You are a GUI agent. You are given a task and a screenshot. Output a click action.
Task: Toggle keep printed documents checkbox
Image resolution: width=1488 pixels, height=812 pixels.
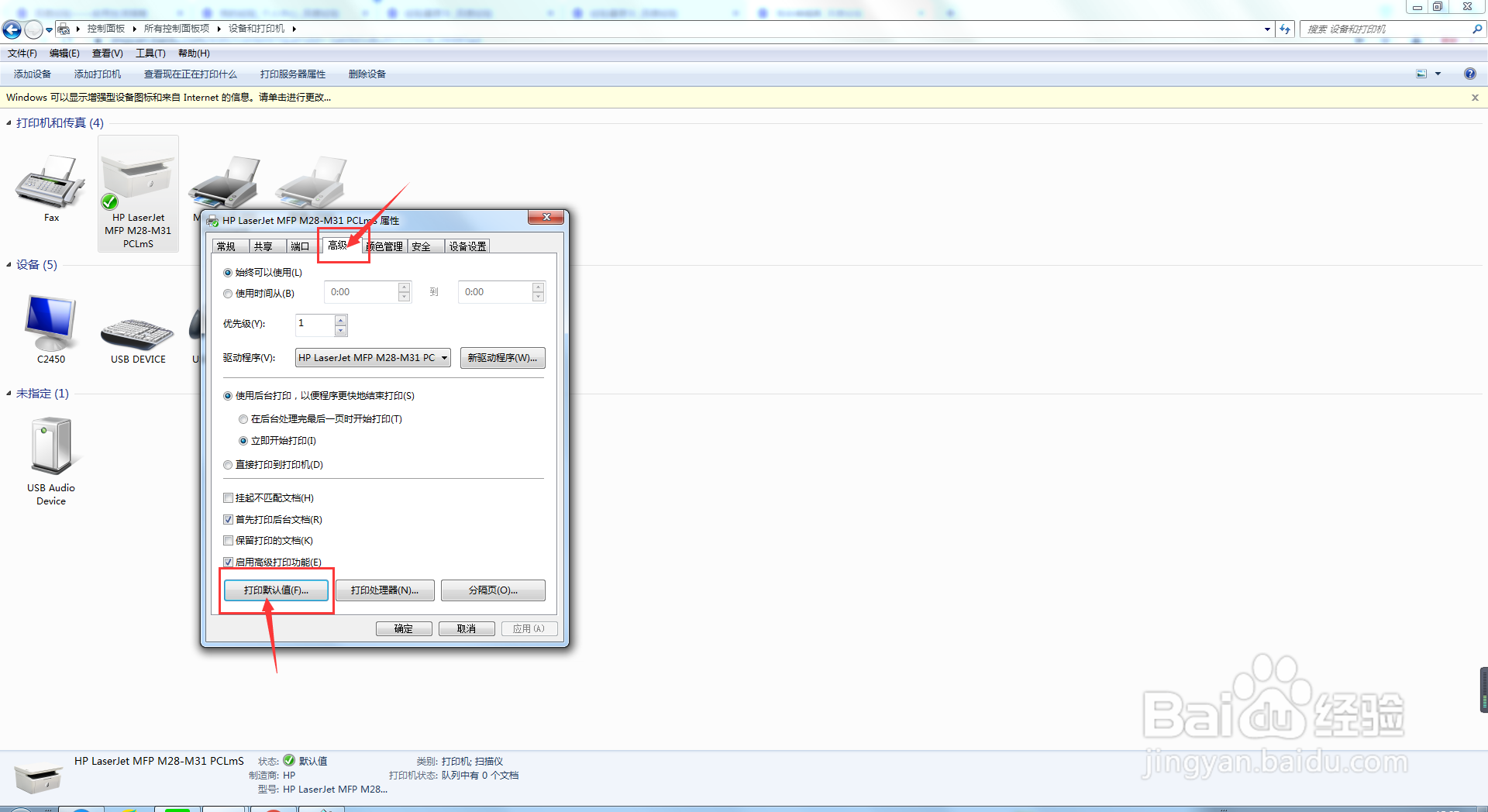[228, 541]
